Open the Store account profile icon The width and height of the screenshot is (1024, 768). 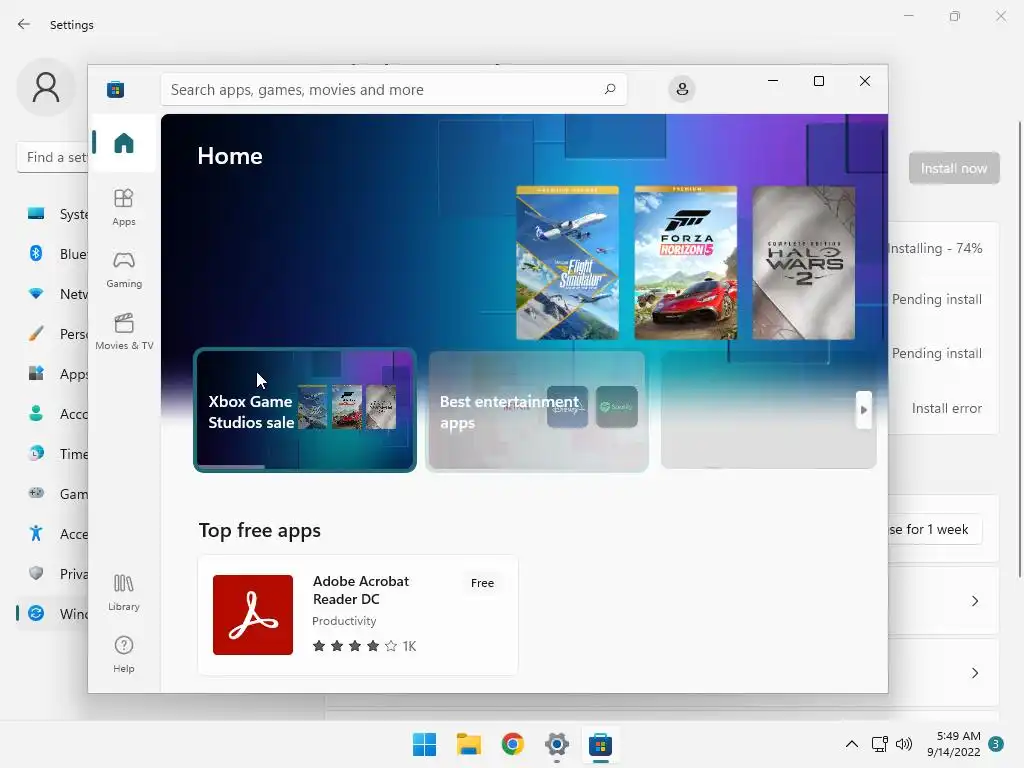[682, 89]
